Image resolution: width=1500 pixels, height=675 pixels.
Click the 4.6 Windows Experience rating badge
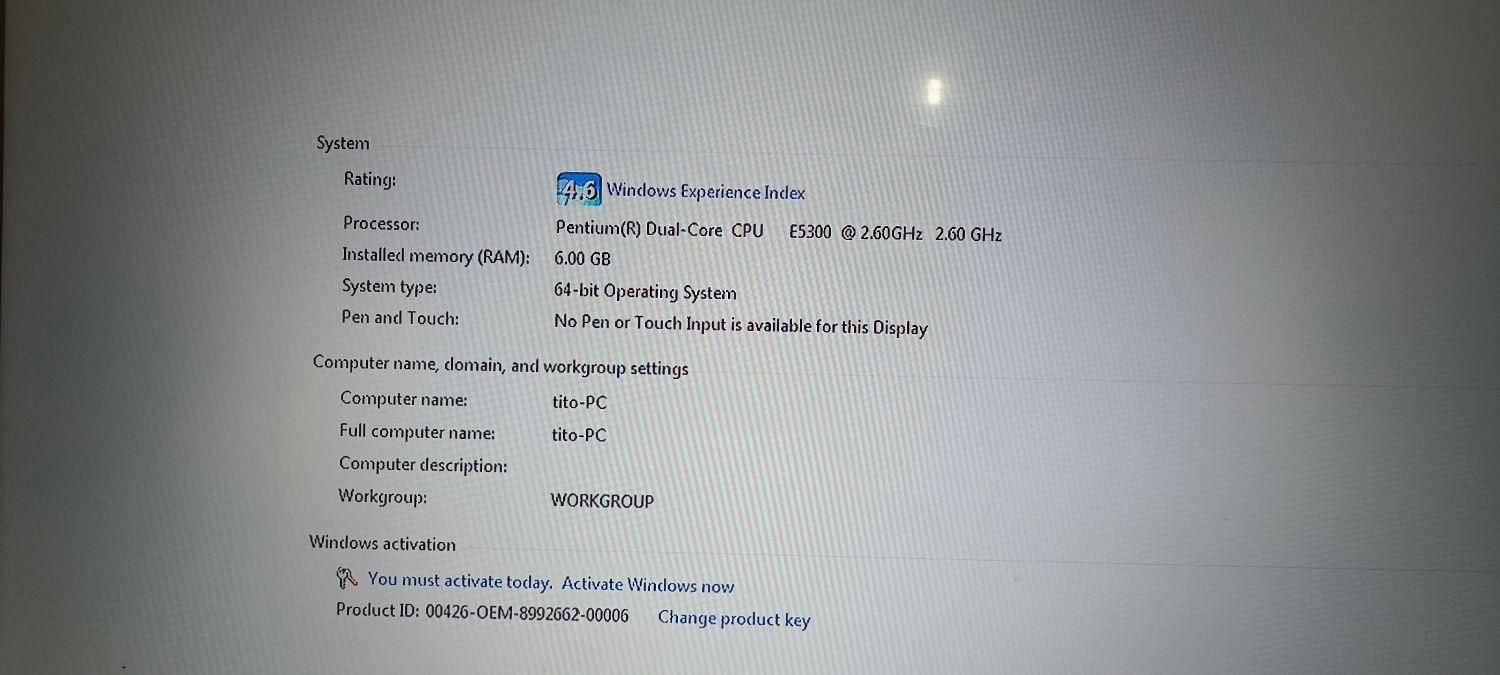(579, 189)
